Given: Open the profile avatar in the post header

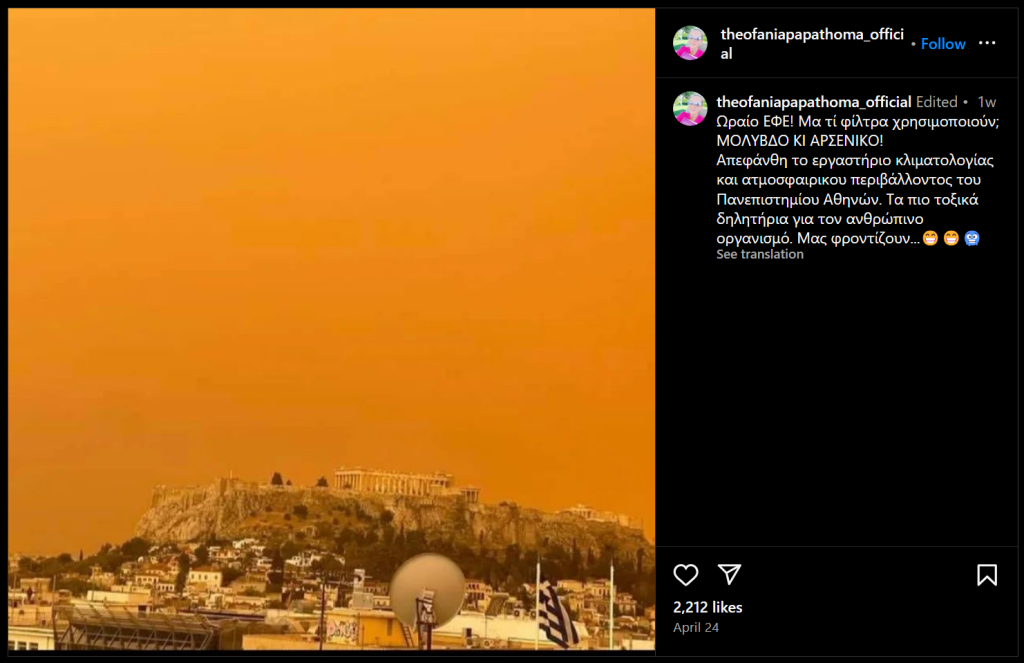Looking at the screenshot, I should [690, 43].
